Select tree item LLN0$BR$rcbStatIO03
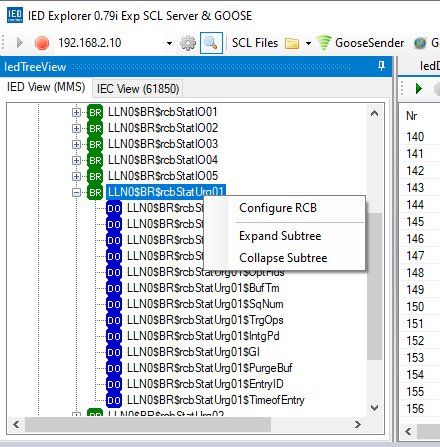 coord(163,144)
